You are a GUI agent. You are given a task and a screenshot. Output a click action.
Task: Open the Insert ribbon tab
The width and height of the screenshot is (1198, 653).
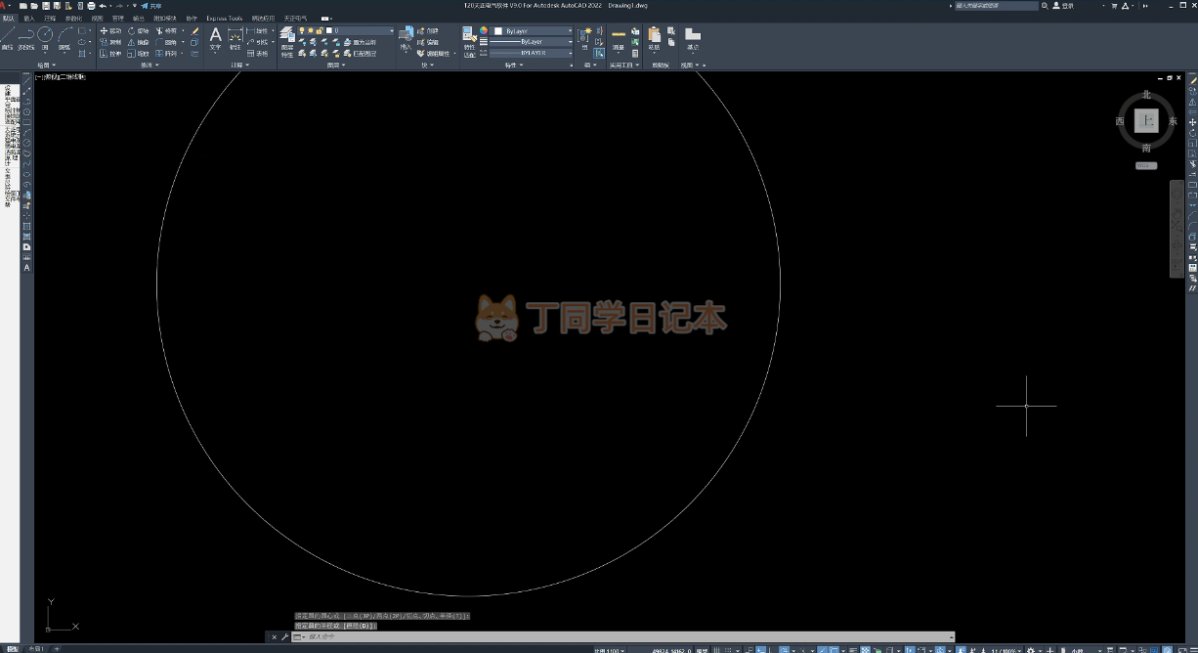click(29, 18)
